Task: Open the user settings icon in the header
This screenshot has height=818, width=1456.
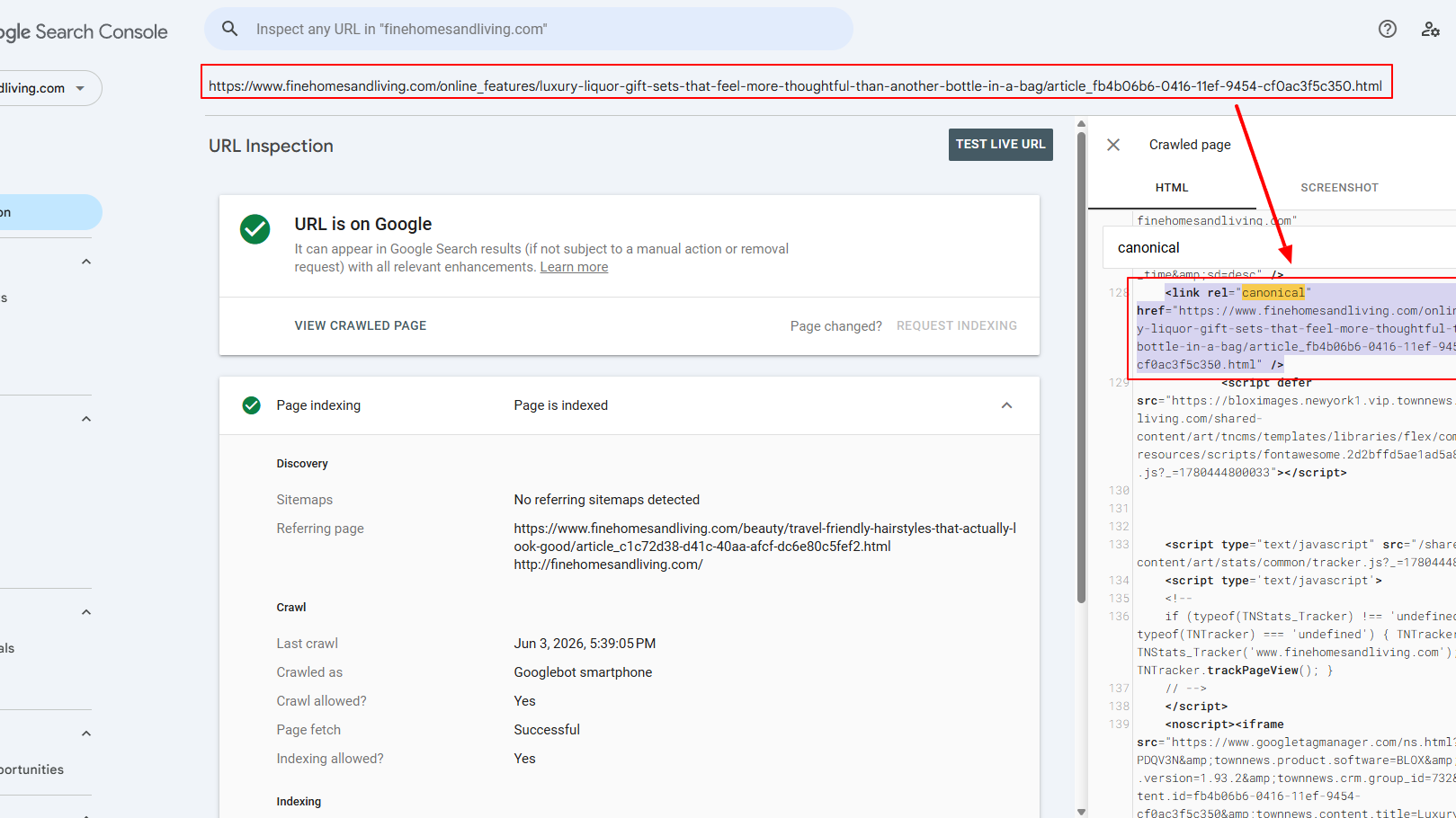Action: 1431,29
